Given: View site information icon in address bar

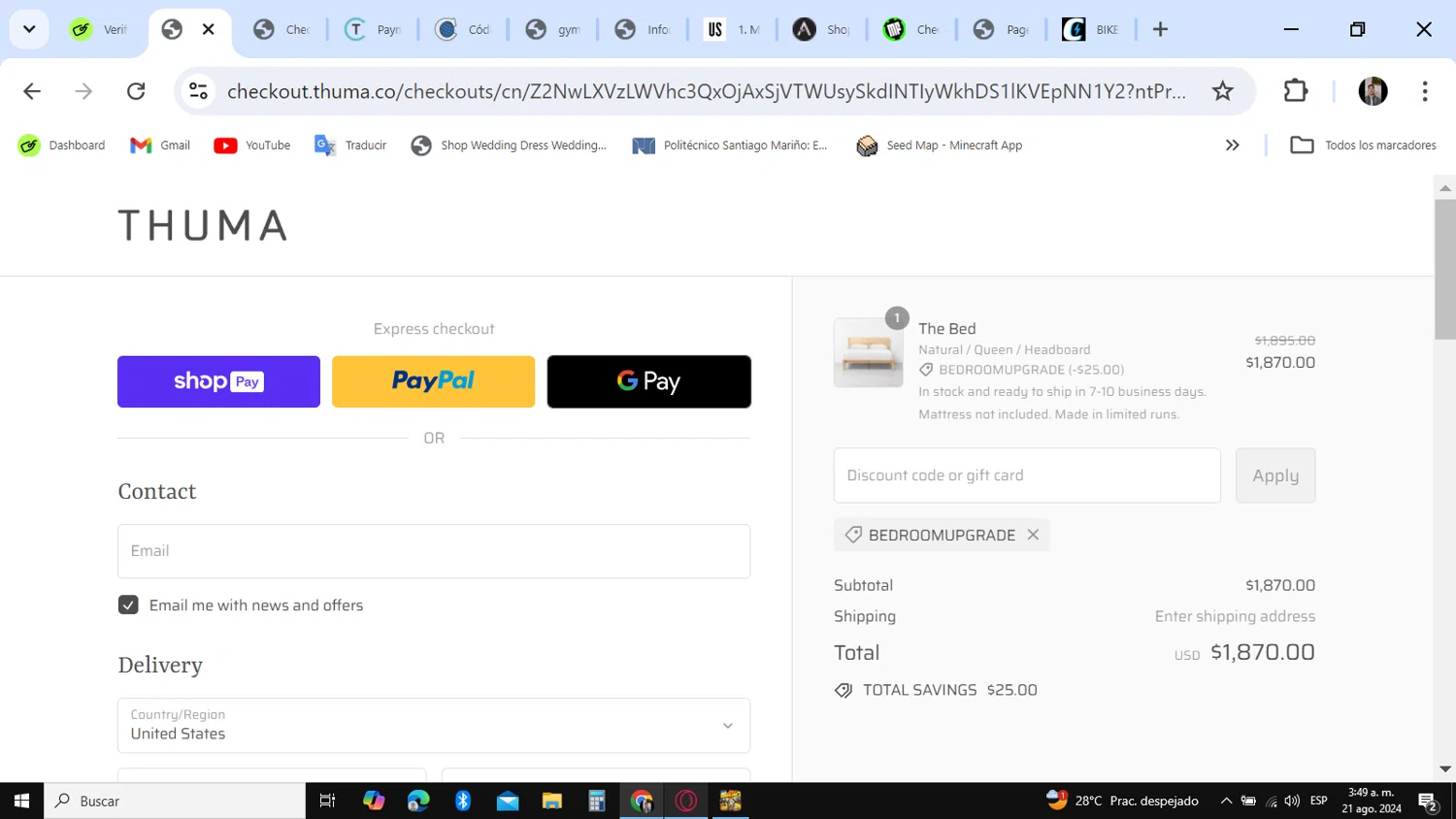Looking at the screenshot, I should [198, 91].
